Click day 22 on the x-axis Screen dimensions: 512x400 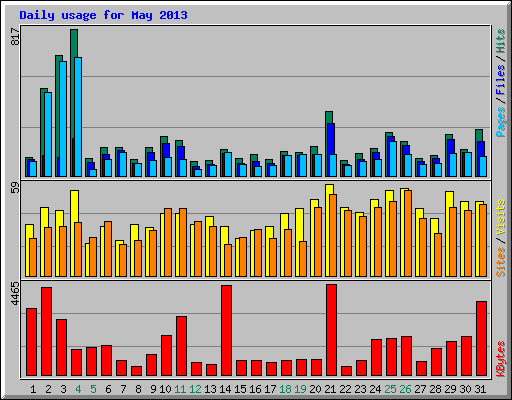point(345,389)
